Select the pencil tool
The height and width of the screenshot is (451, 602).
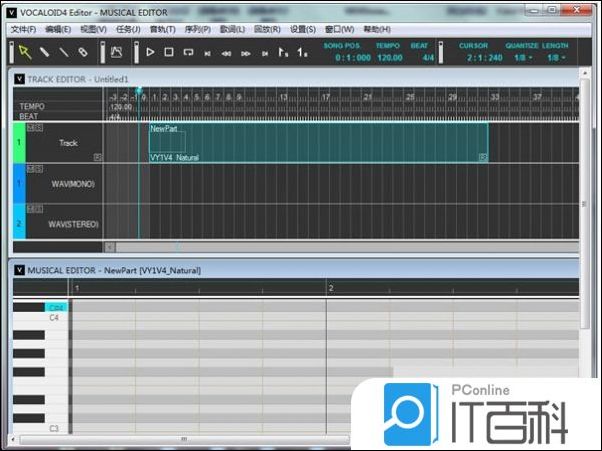(44, 52)
